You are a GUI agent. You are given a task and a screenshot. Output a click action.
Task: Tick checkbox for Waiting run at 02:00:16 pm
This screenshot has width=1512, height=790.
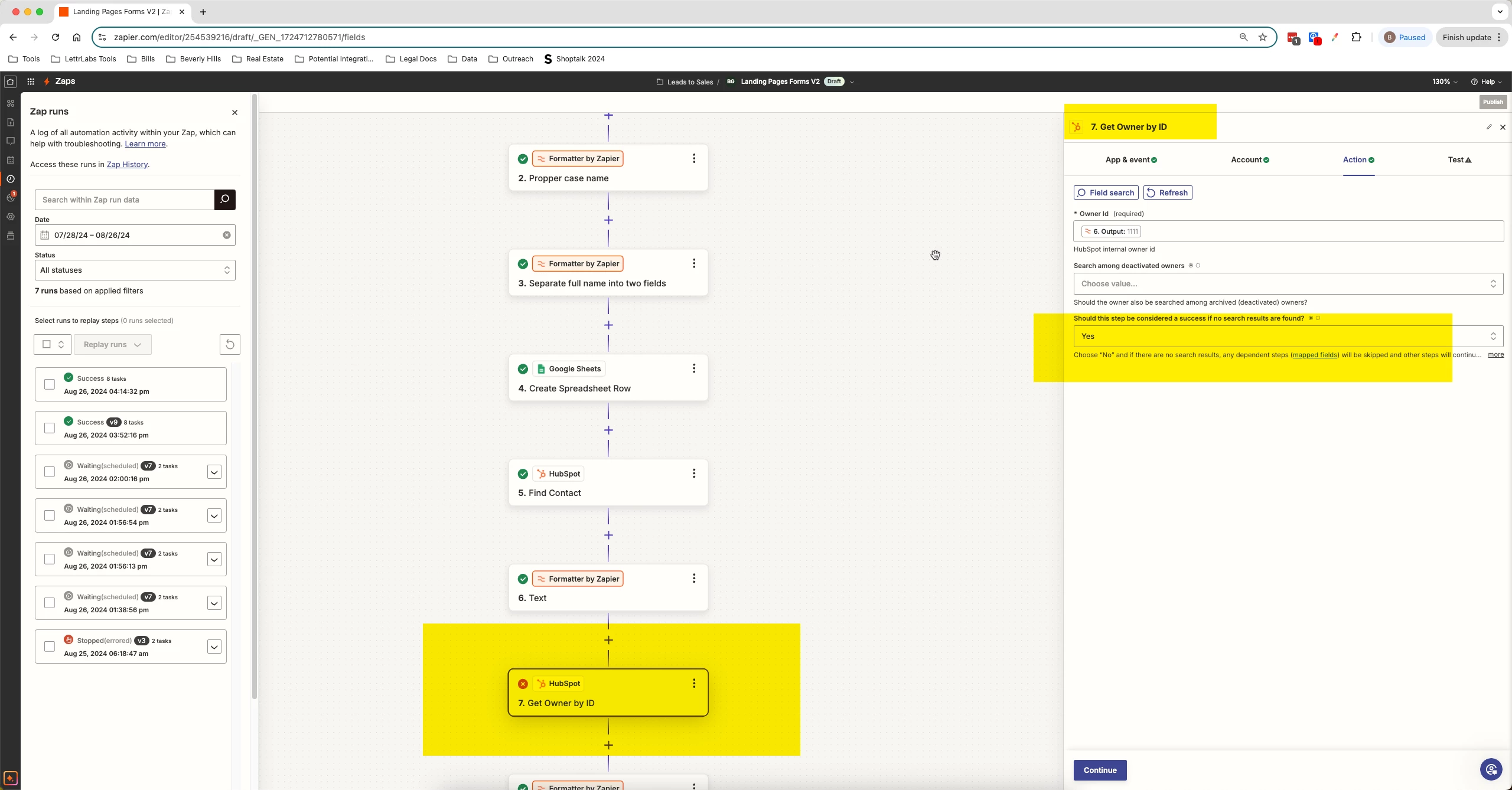point(50,472)
